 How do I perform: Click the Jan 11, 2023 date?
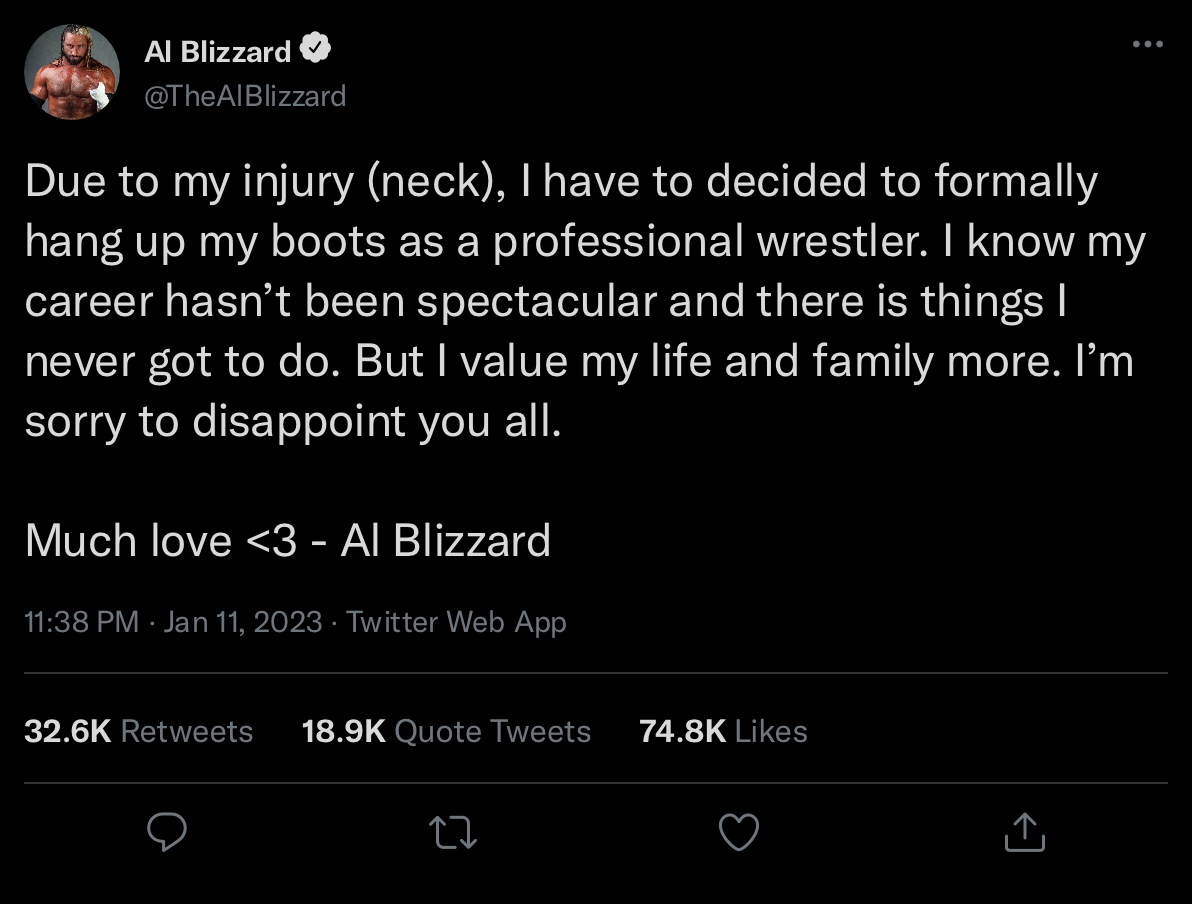coord(242,622)
